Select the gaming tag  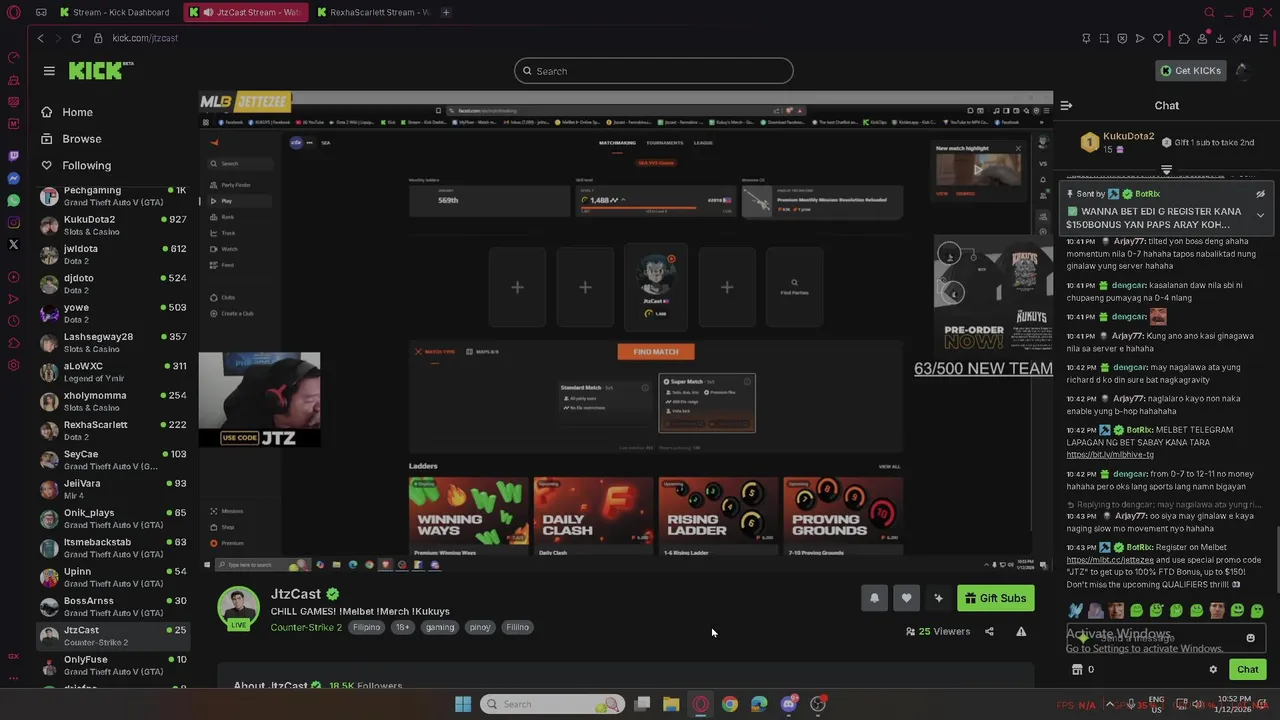pyautogui.click(x=440, y=627)
